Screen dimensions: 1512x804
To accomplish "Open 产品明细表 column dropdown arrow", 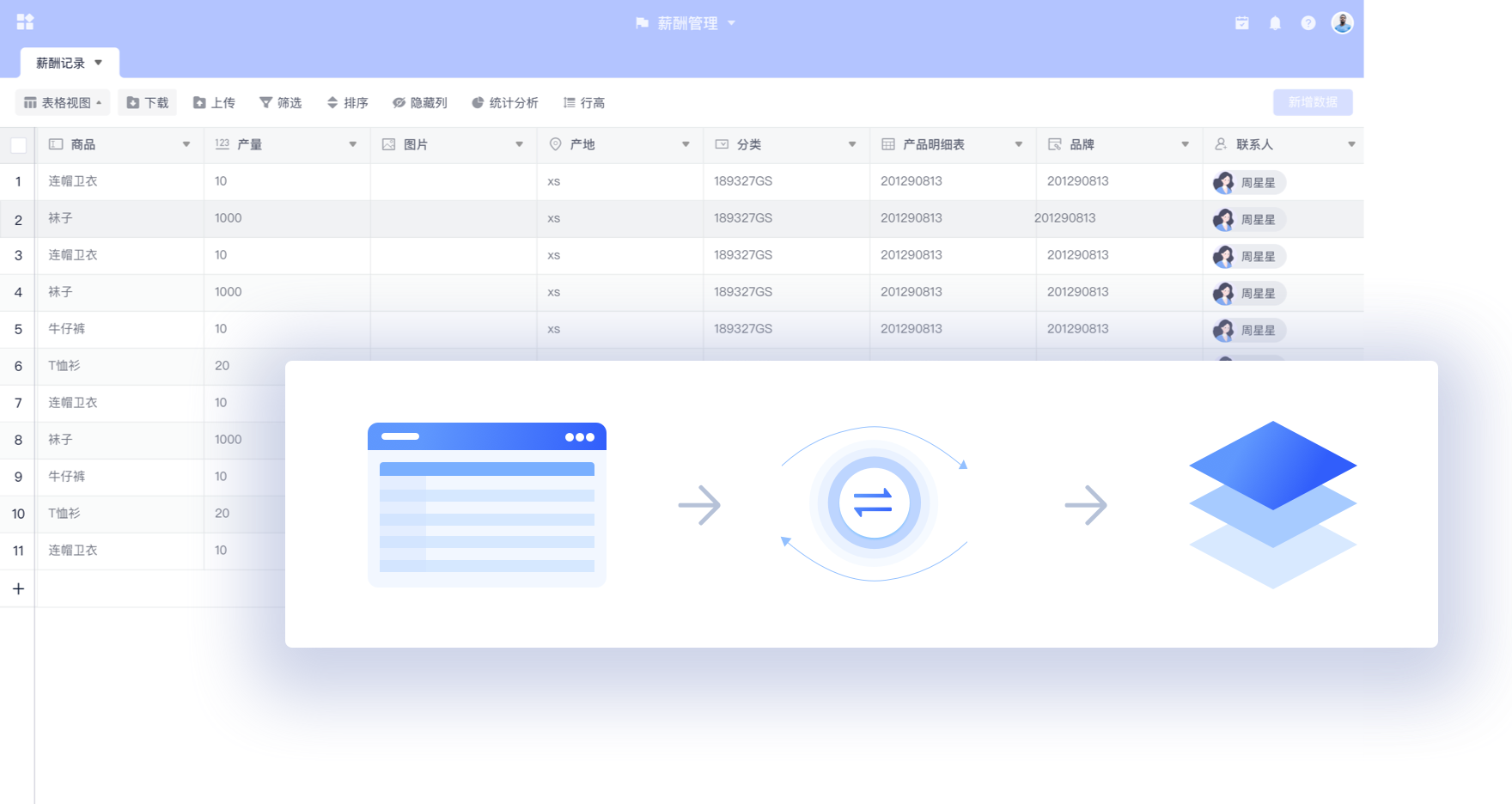I will tap(1019, 144).
